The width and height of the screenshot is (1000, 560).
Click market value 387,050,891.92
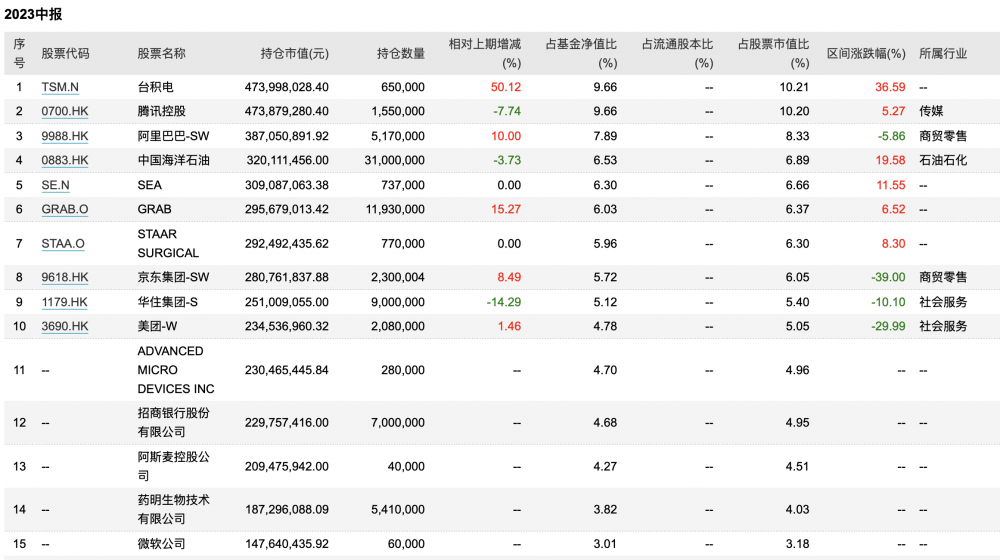tap(287, 136)
